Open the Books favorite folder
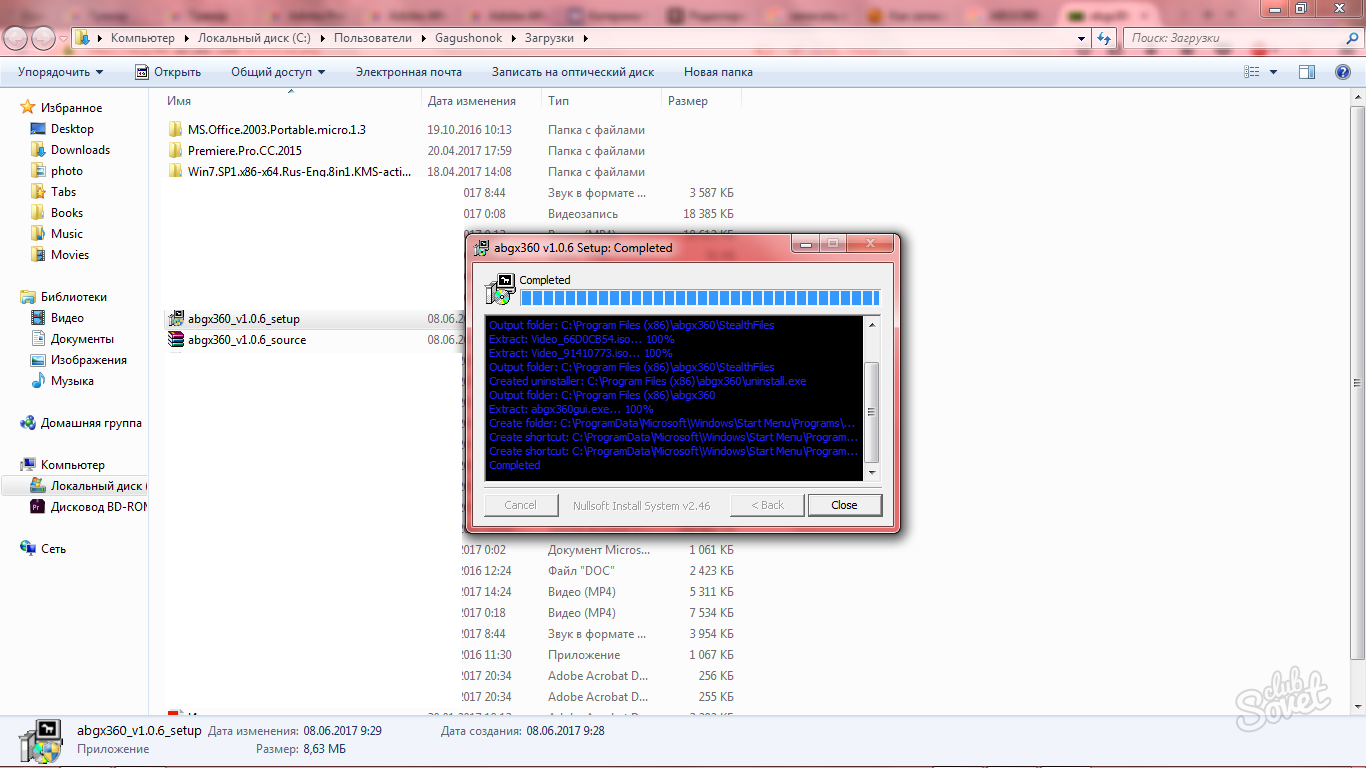This screenshot has height=768, width=1366. coord(67,213)
